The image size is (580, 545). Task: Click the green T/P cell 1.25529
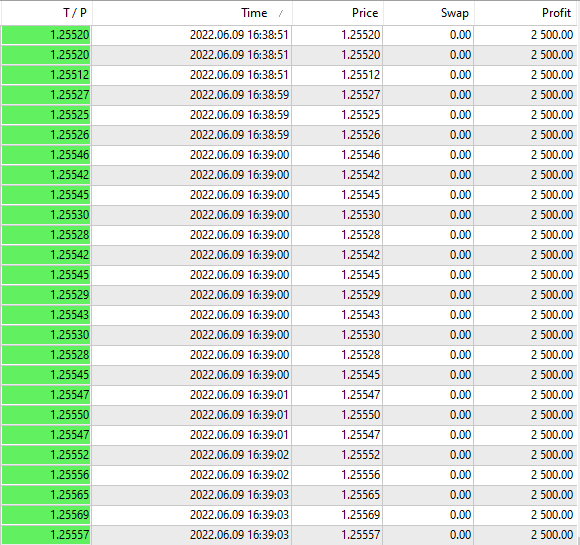coord(46,295)
